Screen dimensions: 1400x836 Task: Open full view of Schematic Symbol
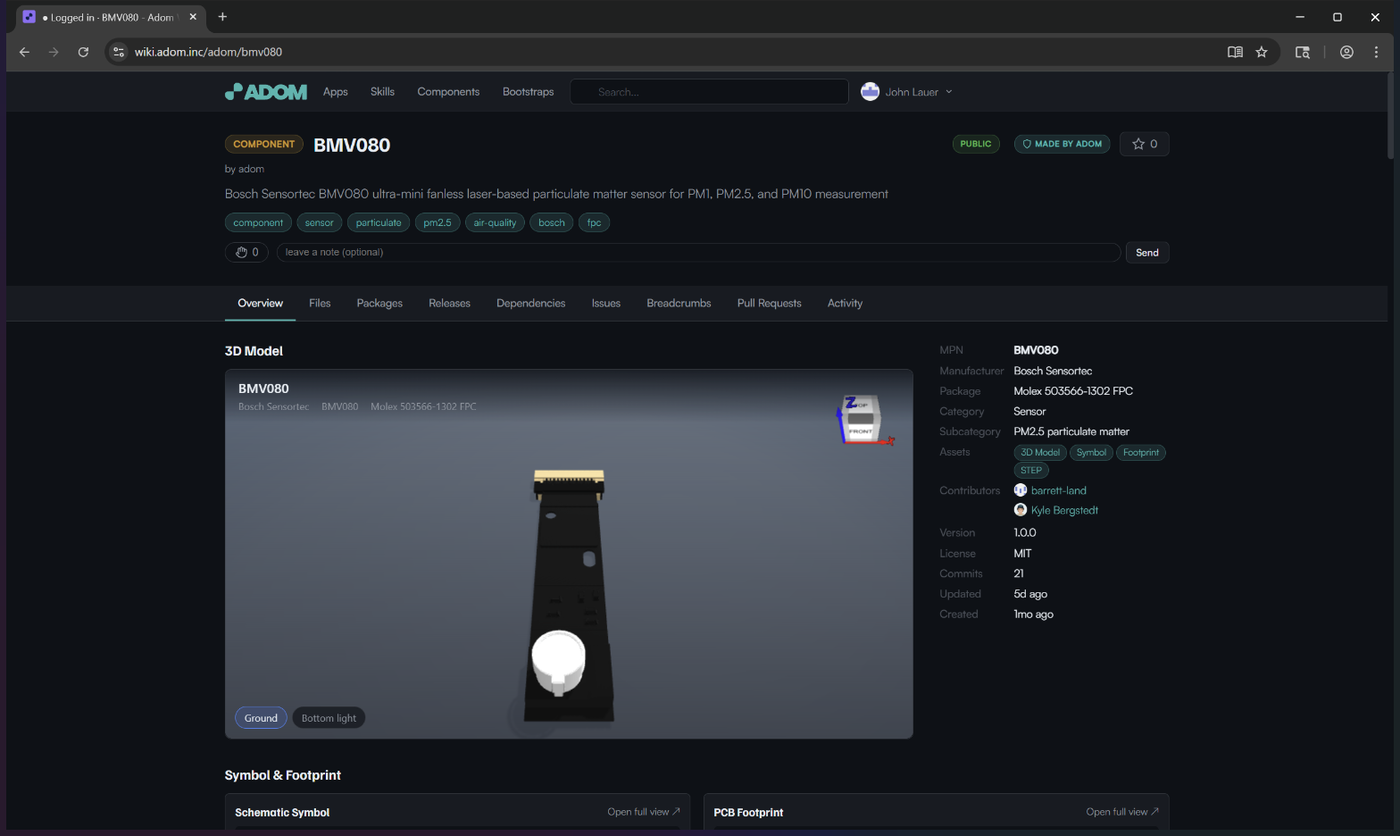pyautogui.click(x=643, y=812)
